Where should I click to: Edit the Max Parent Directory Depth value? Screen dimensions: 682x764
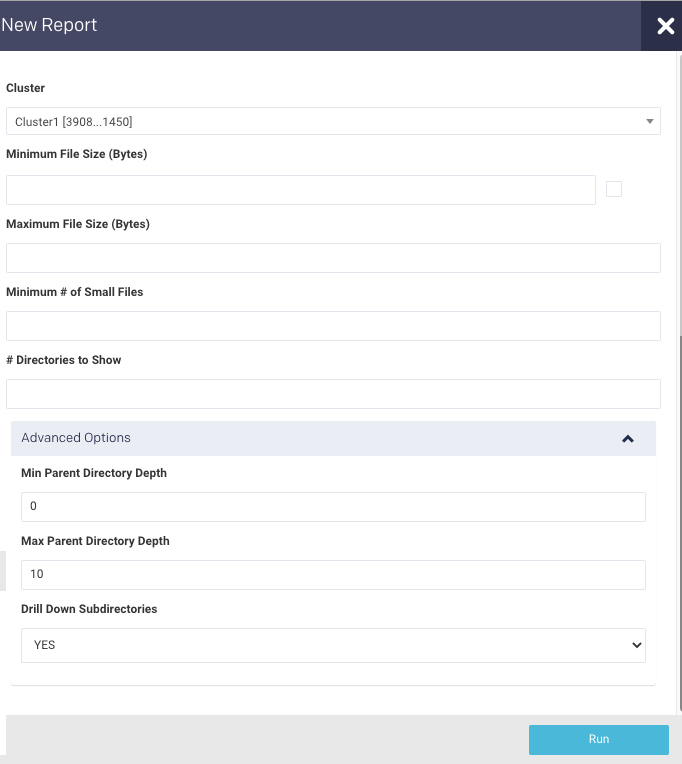click(333, 575)
